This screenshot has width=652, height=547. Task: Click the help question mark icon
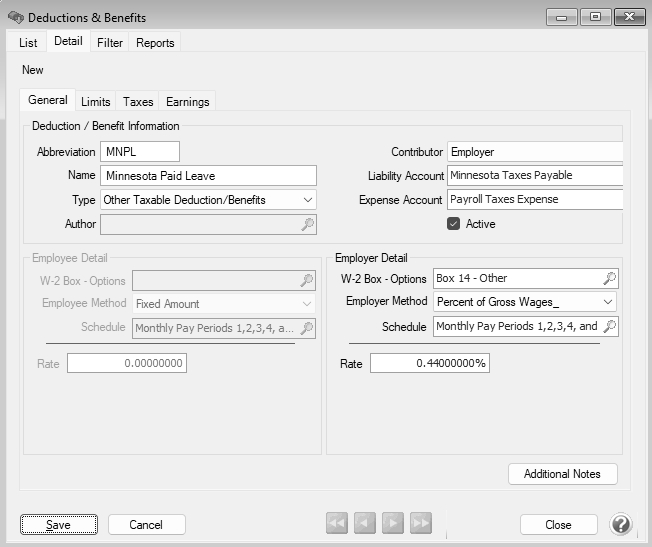[x=620, y=524]
